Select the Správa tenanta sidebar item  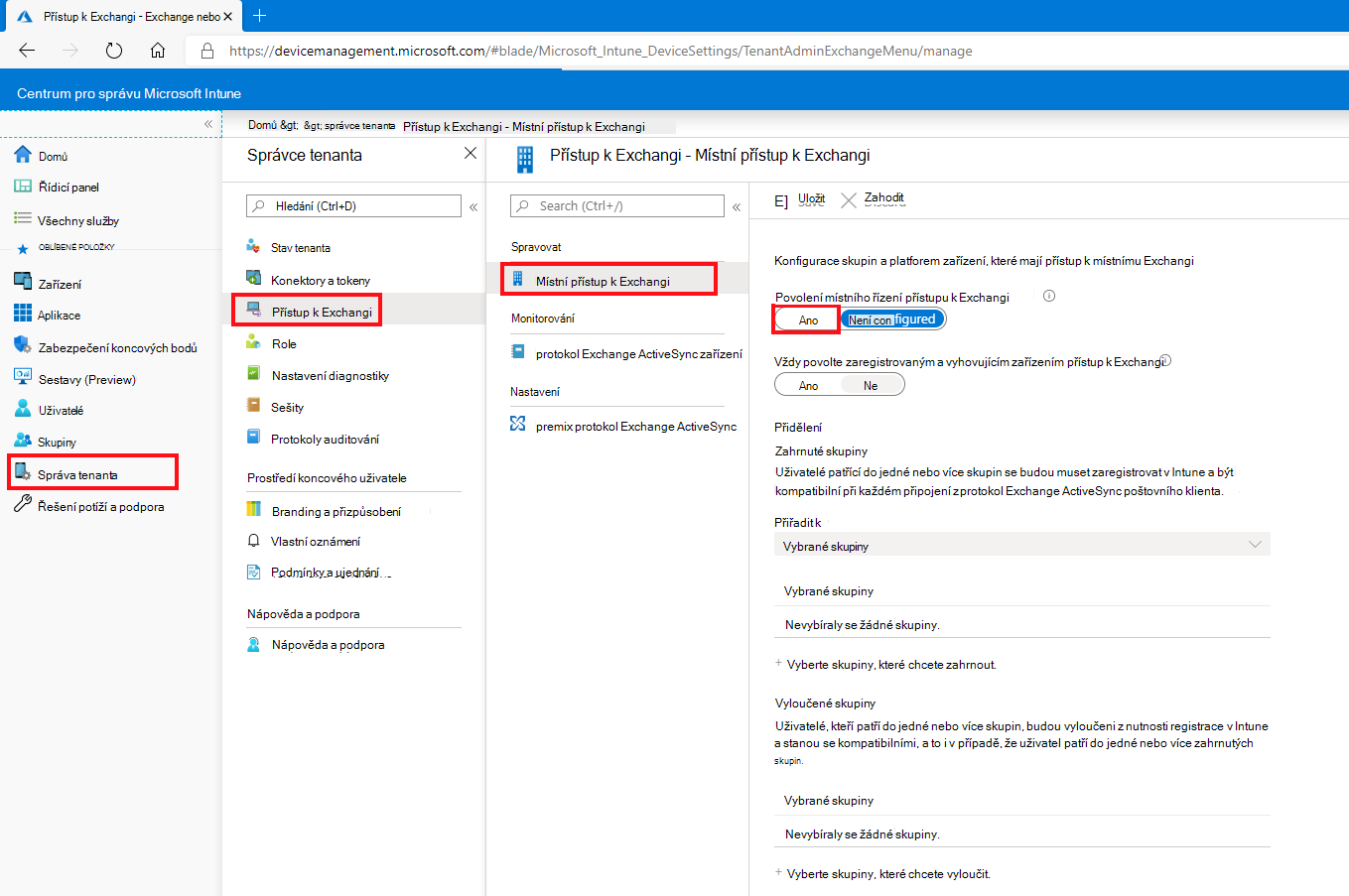pos(92,473)
